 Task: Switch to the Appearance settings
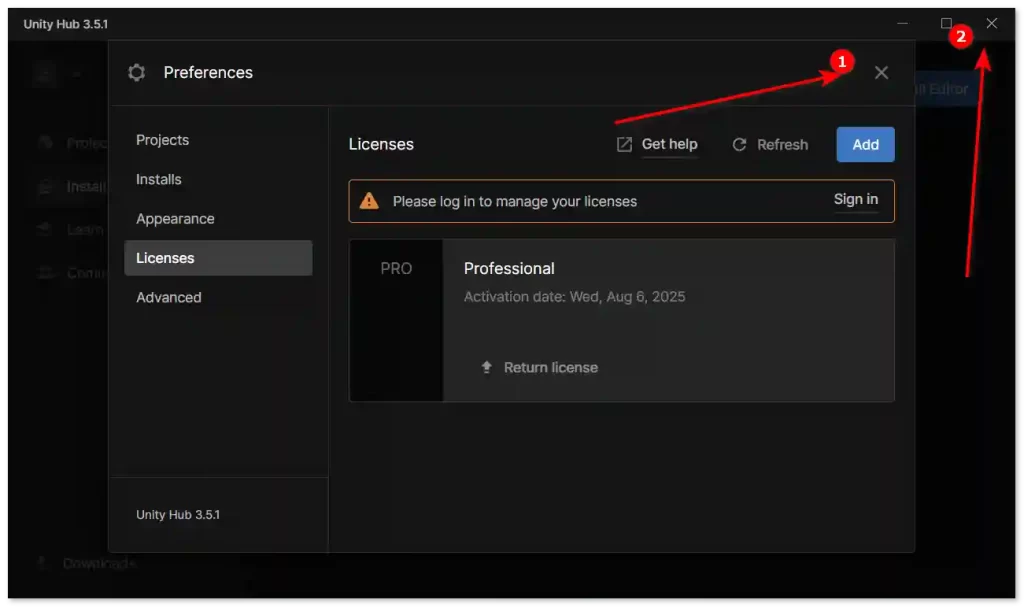pos(175,219)
